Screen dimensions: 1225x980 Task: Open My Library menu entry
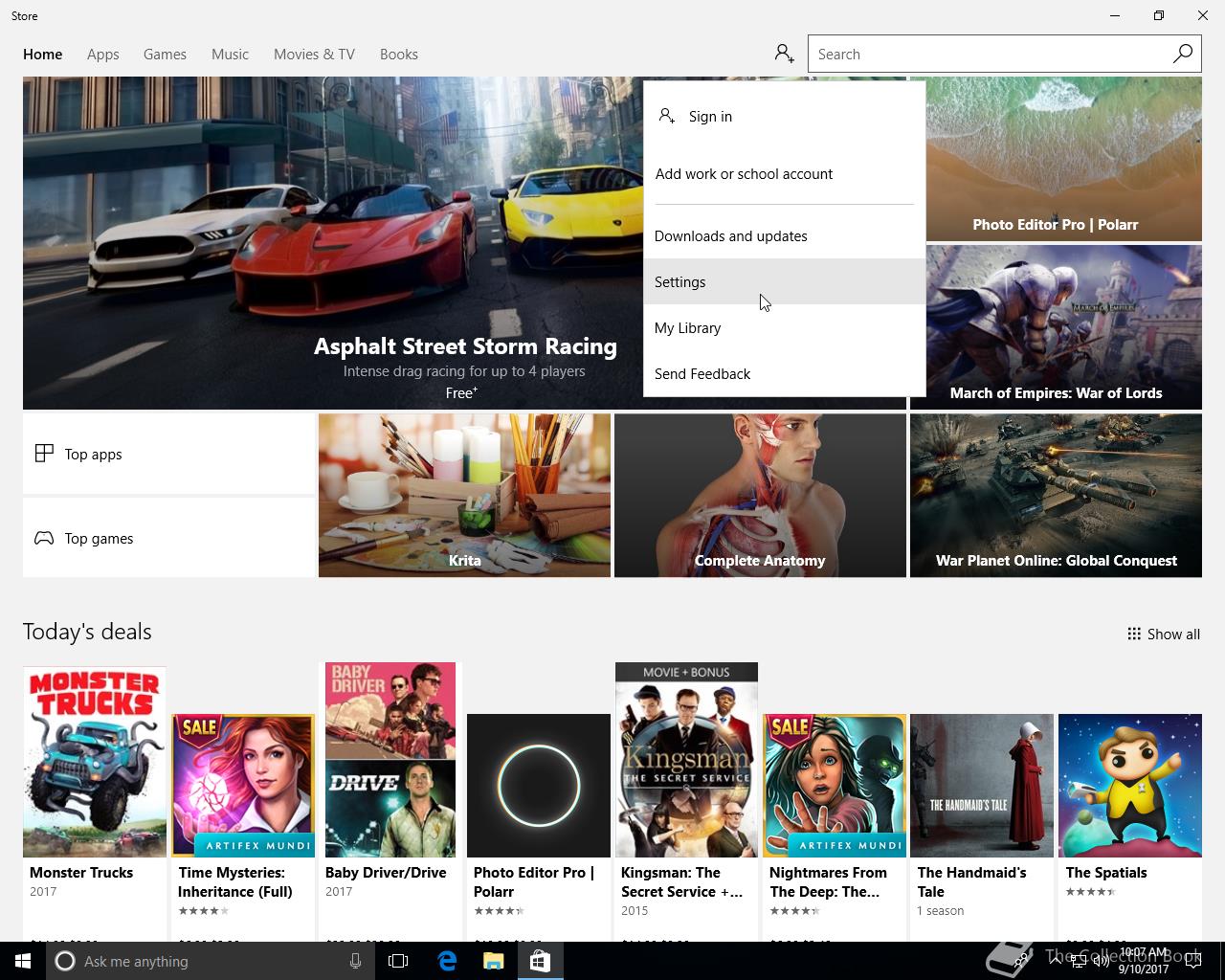click(785, 327)
